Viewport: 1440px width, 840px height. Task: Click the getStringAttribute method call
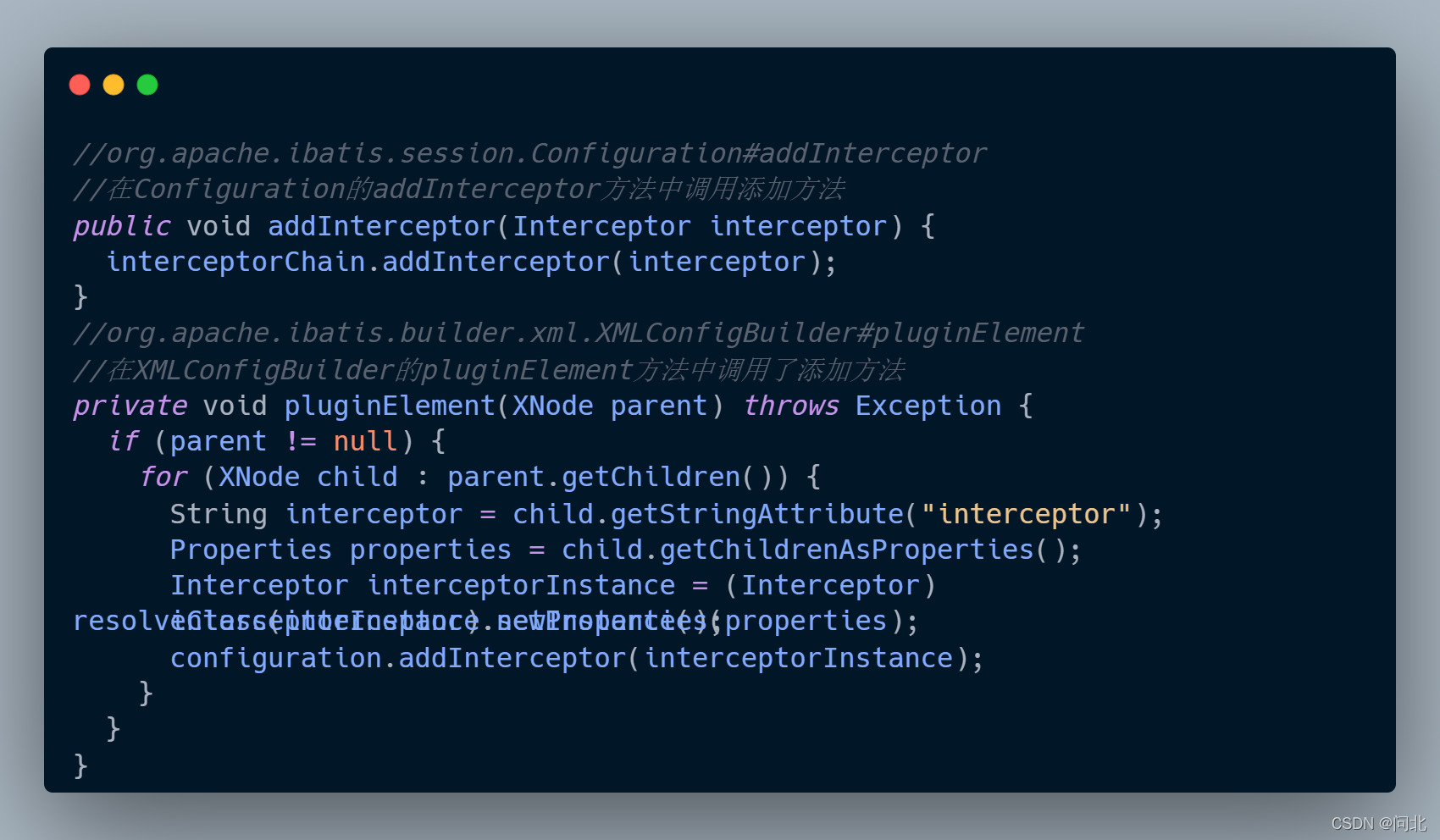pyautogui.click(x=756, y=514)
